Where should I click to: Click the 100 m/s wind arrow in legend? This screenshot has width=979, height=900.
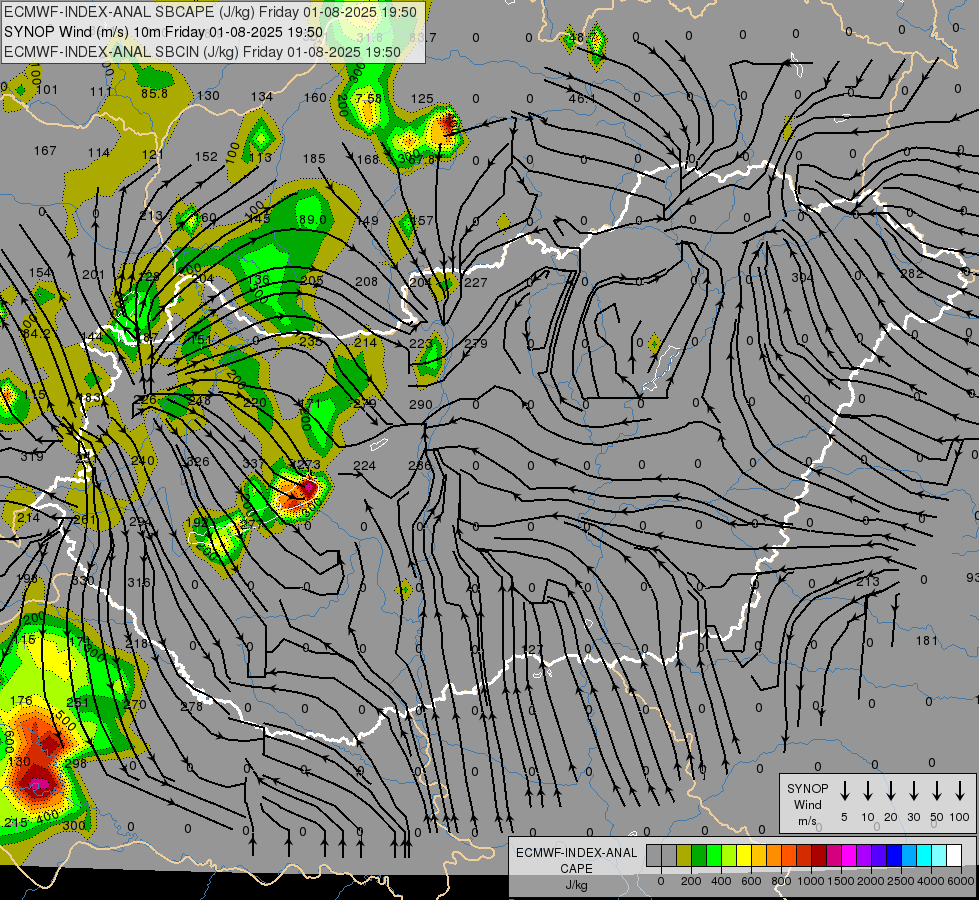point(960,791)
